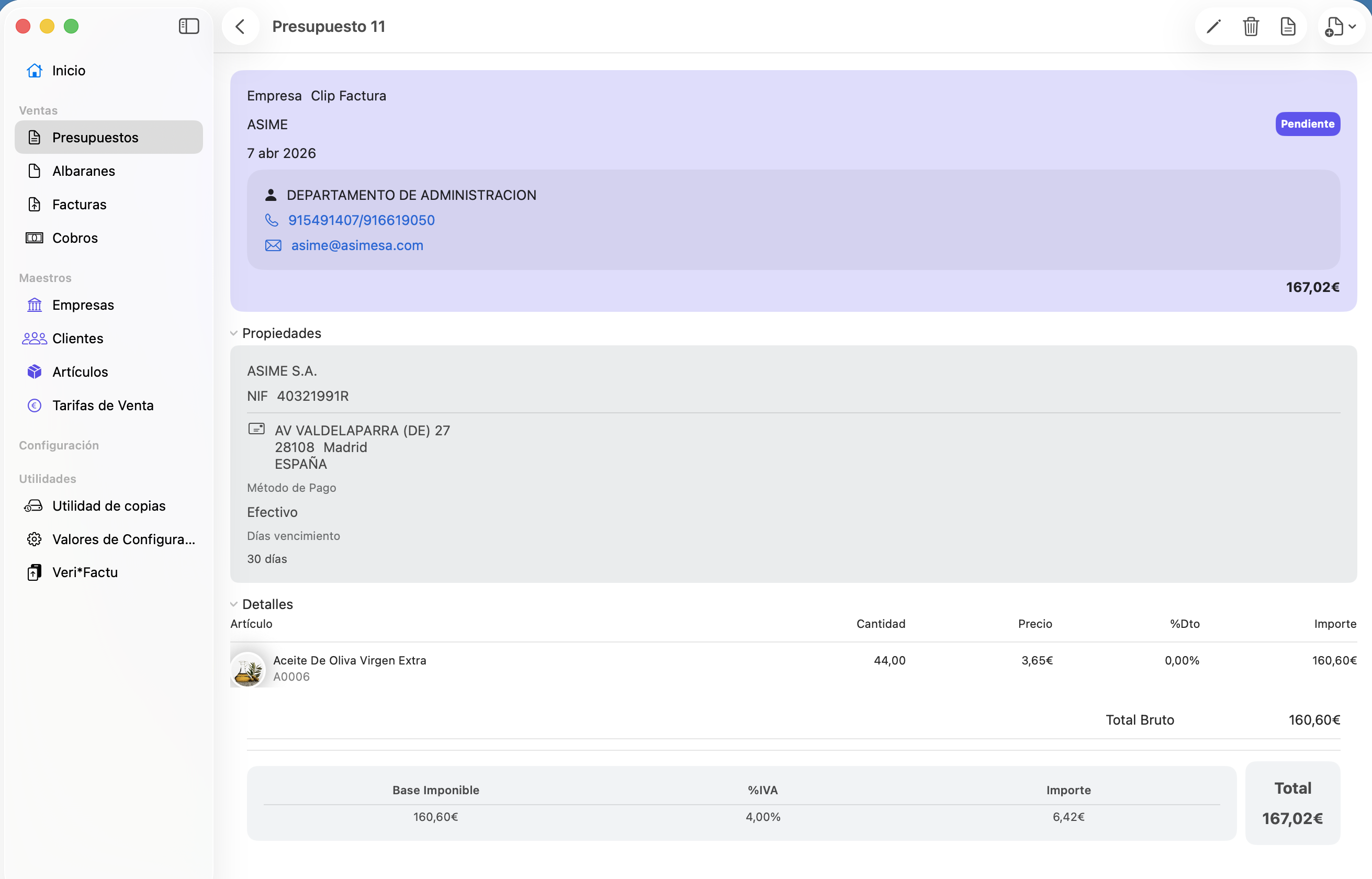
Task: Click the phone number 915491407/916619050
Action: tap(361, 220)
